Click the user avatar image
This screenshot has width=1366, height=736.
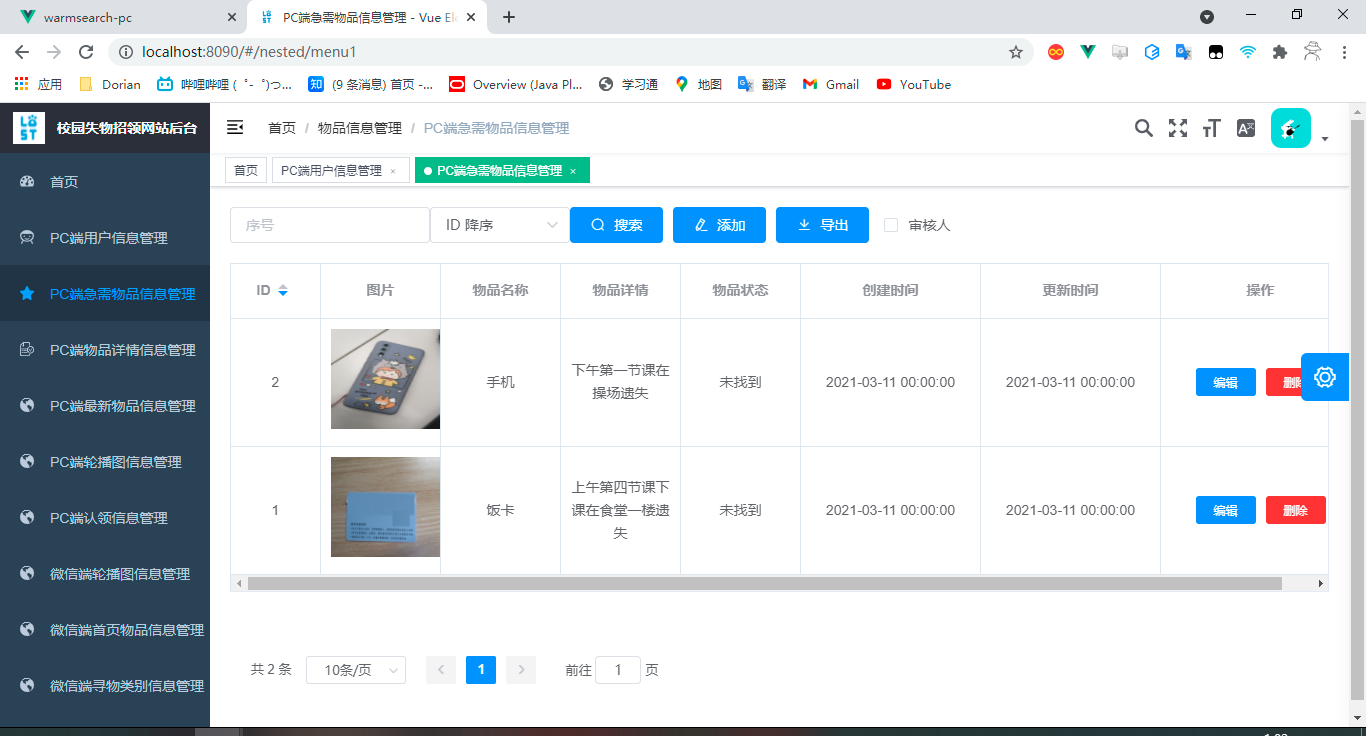point(1291,128)
